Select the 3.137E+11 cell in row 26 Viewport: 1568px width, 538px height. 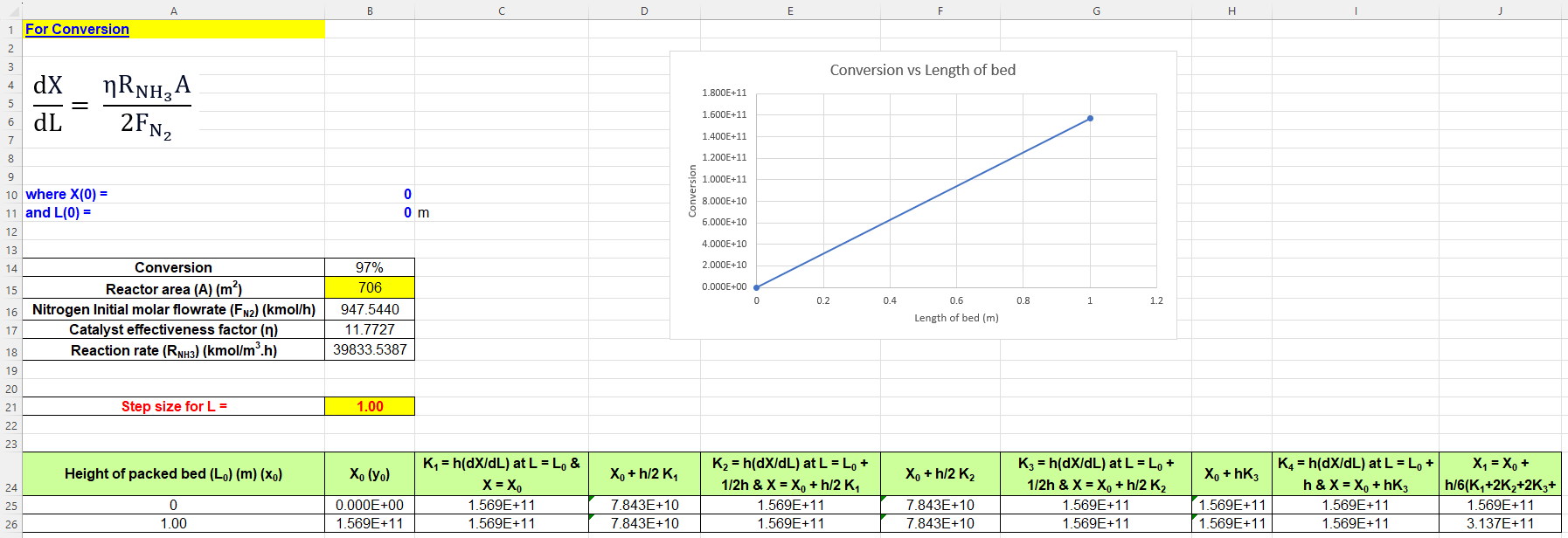coord(1500,523)
